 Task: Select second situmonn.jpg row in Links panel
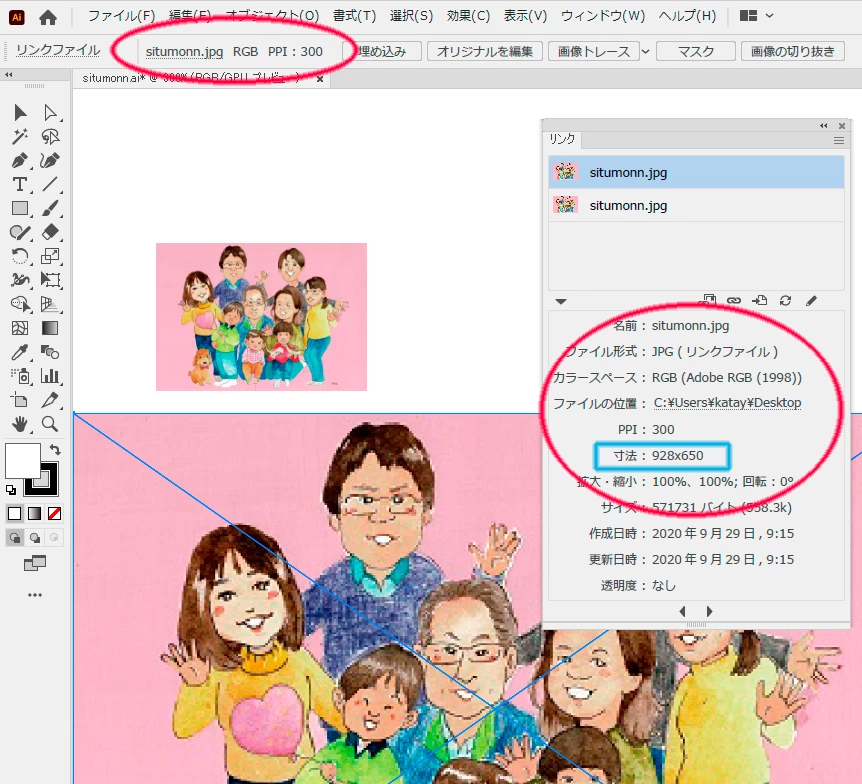click(696, 205)
